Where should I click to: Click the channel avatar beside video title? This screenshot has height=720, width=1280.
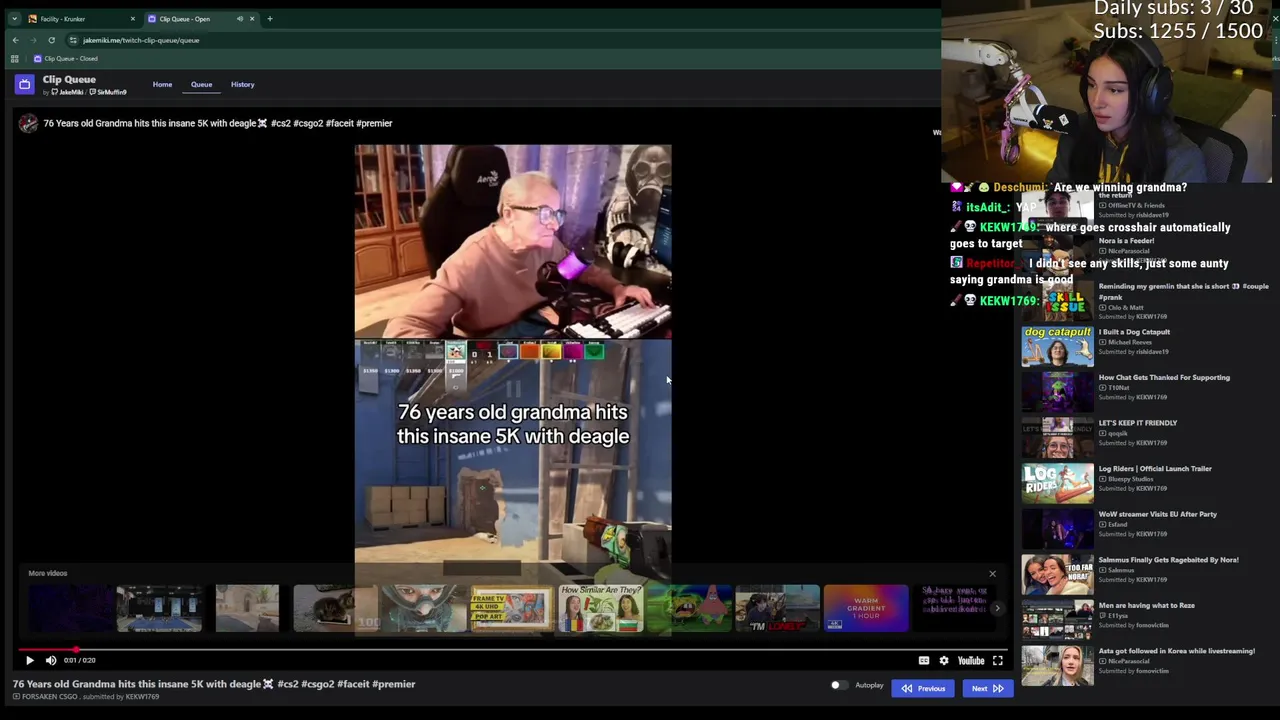click(x=28, y=123)
